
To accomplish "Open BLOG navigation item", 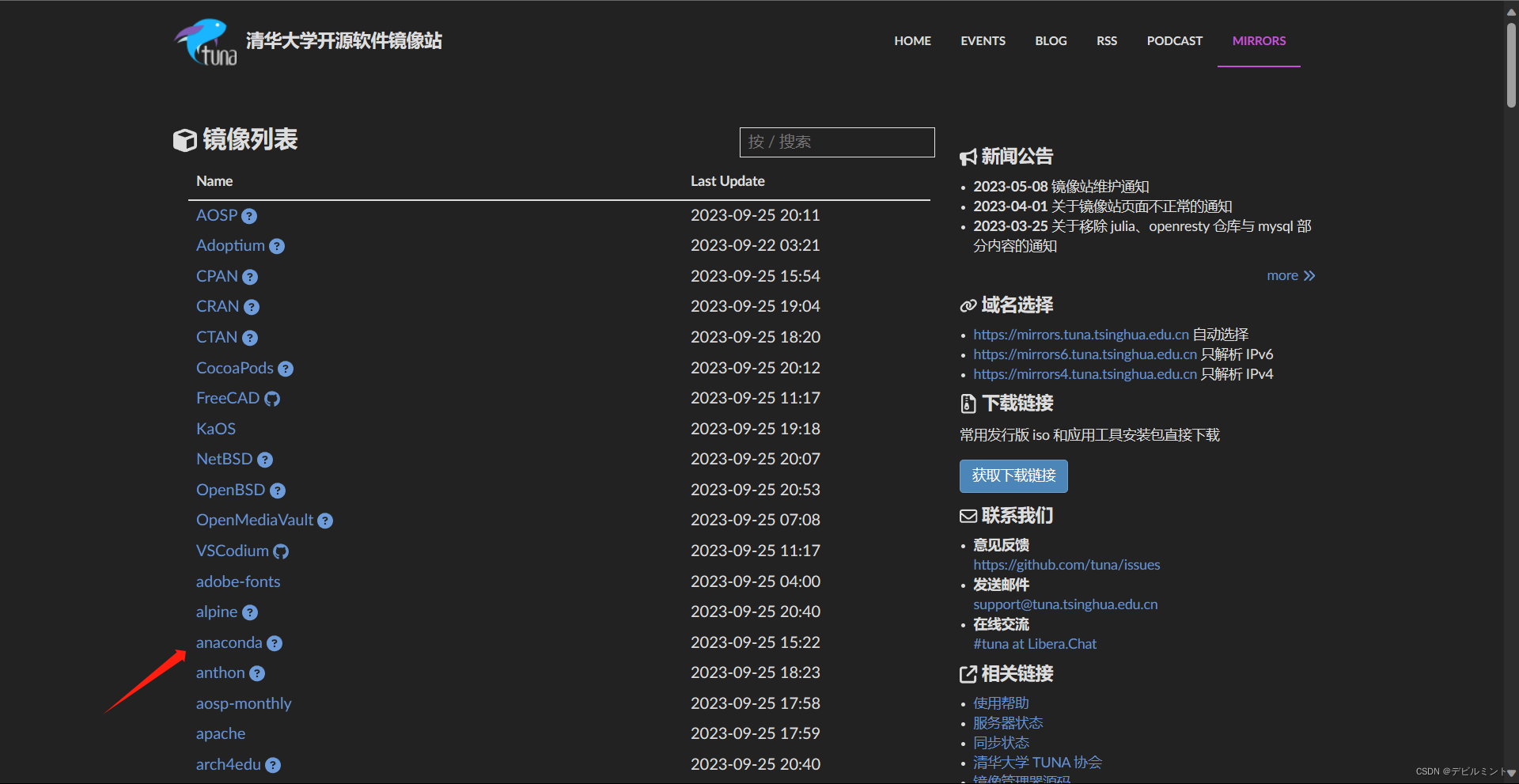I will (1051, 41).
